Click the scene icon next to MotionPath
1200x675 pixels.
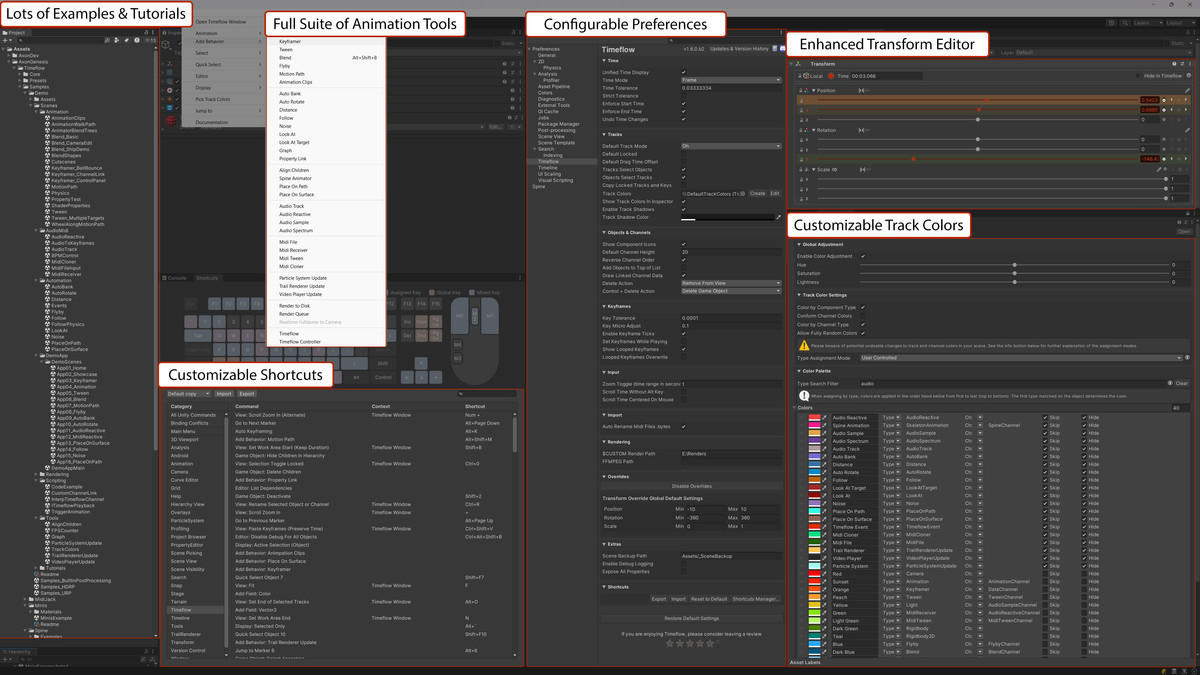click(48, 187)
